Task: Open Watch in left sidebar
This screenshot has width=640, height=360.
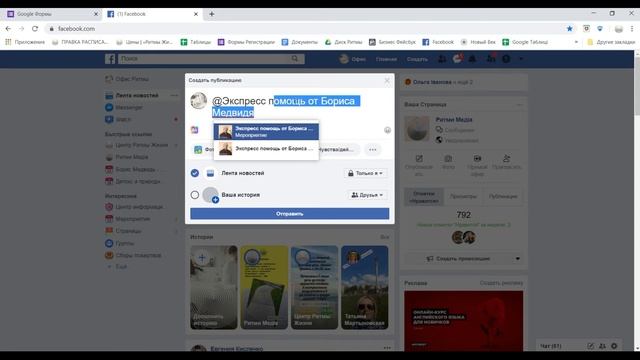Action: (x=118, y=120)
